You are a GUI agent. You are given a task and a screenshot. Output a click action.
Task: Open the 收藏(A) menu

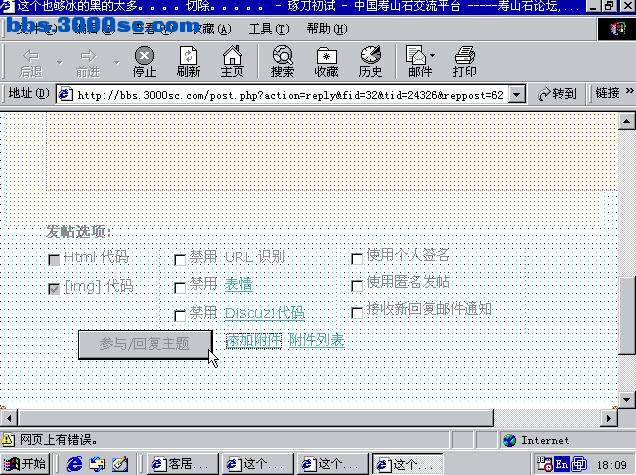point(212,29)
